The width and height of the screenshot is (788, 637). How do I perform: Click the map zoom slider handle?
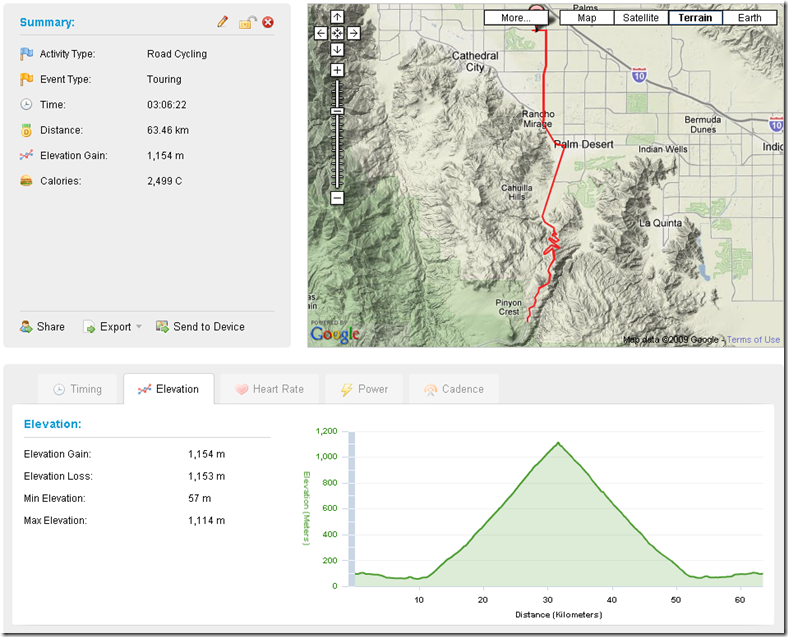337,111
